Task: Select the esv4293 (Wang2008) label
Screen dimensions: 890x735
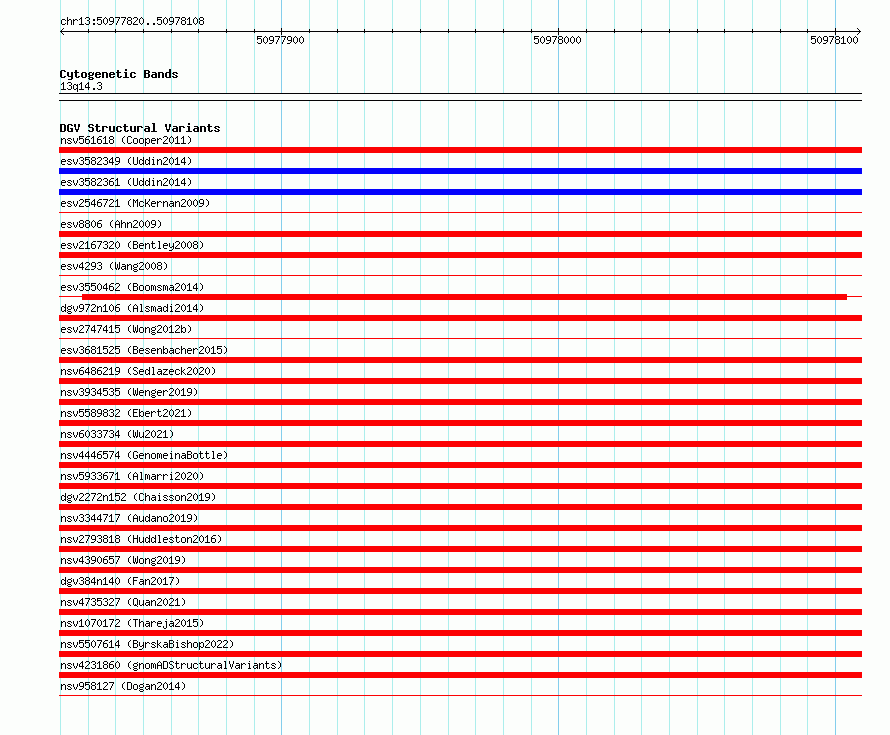Action: pyautogui.click(x=114, y=266)
